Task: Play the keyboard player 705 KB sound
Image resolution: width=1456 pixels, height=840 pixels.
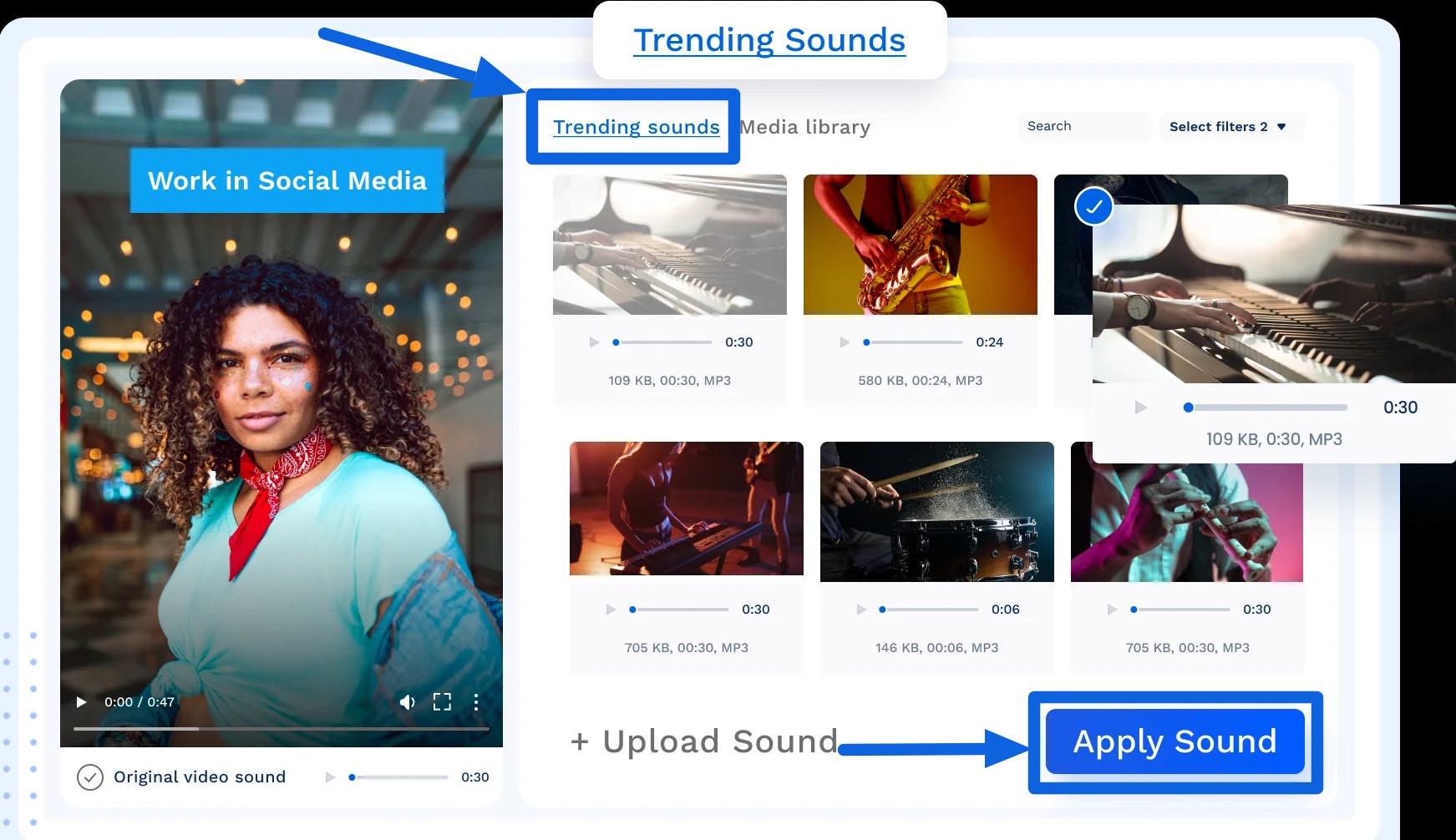Action: 611,610
